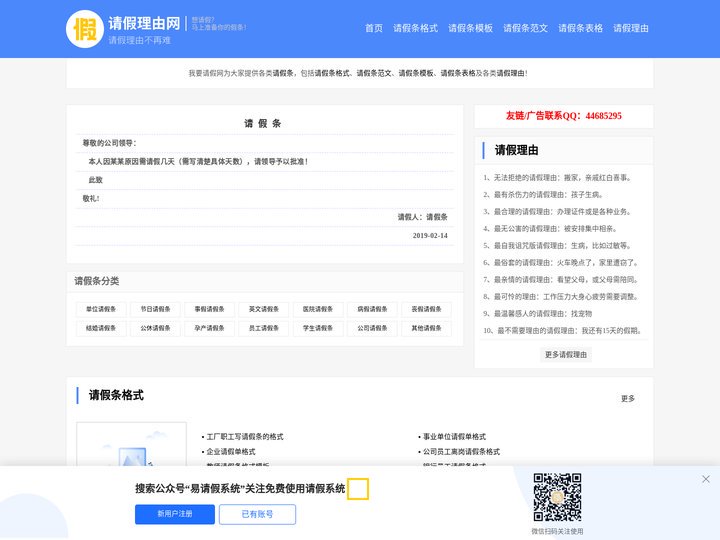The width and height of the screenshot is (720, 540).
Task: Click the 更多请假理由 button
Action: click(566, 355)
